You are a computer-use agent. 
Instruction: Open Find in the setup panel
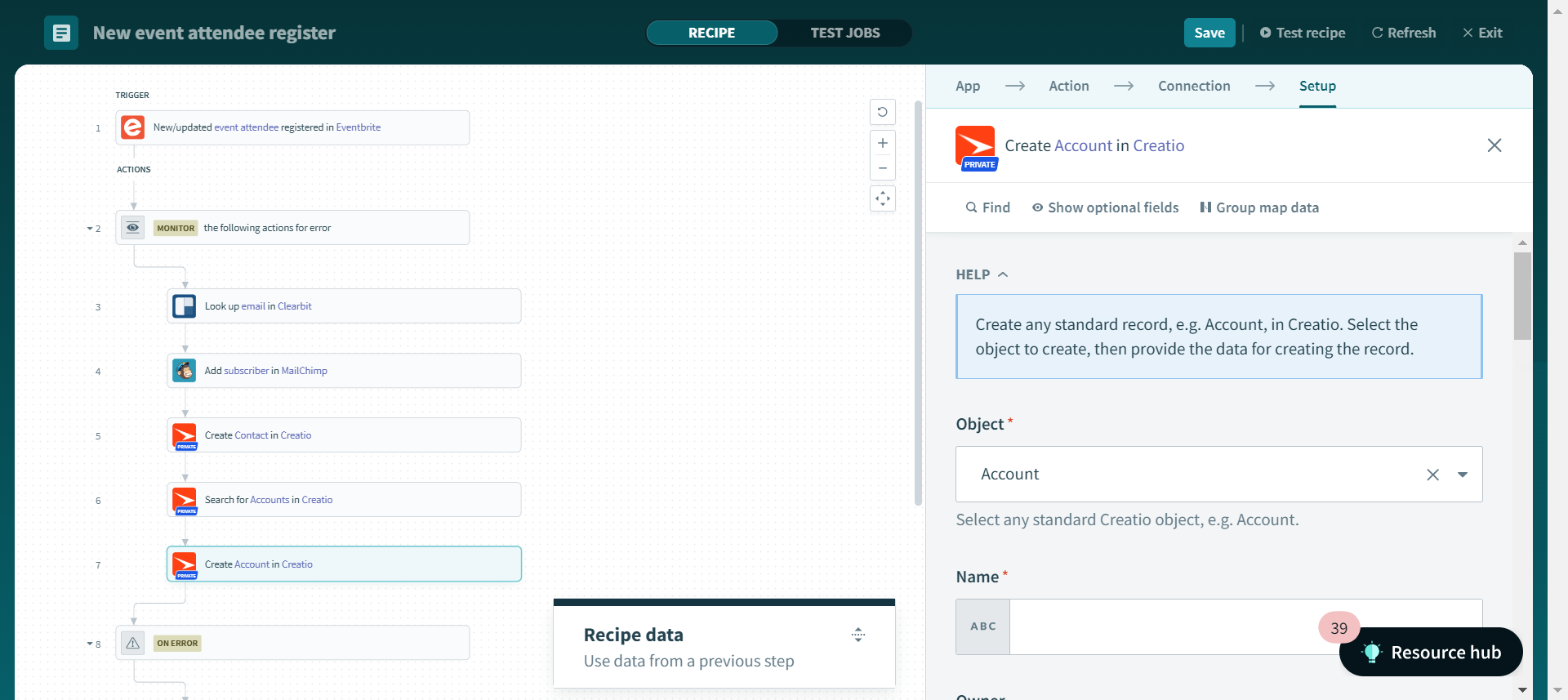click(988, 207)
